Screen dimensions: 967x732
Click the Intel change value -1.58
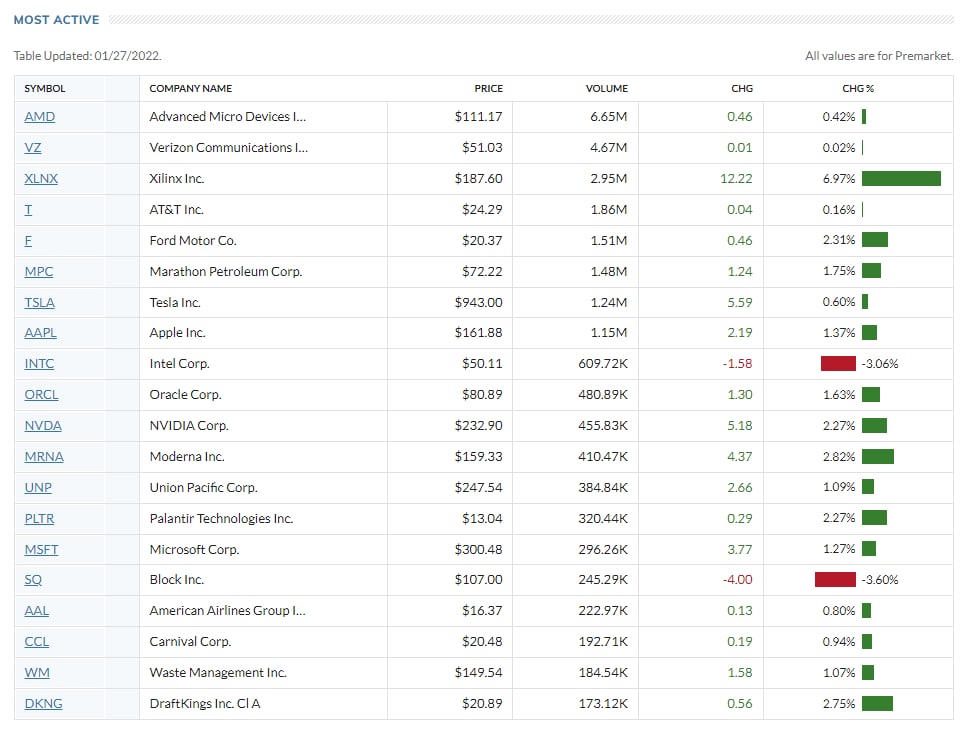pyautogui.click(x=738, y=363)
